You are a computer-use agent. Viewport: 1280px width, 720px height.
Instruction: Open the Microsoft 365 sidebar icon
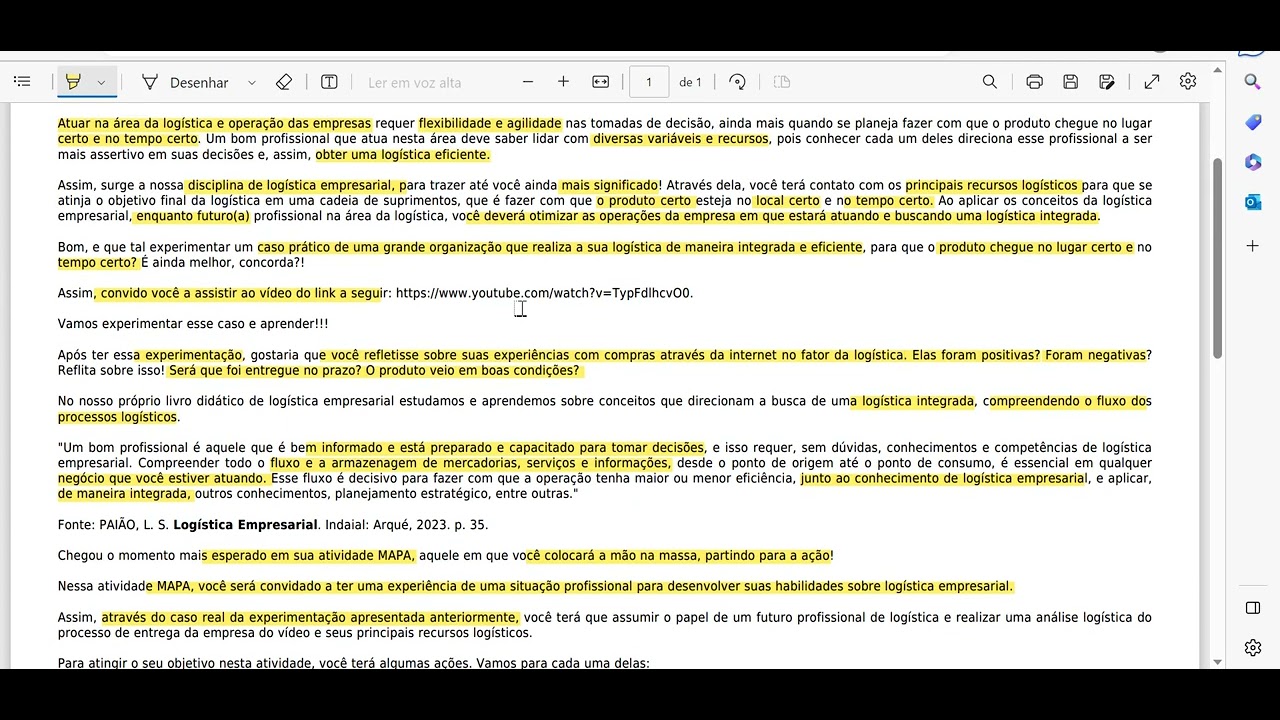1253,162
